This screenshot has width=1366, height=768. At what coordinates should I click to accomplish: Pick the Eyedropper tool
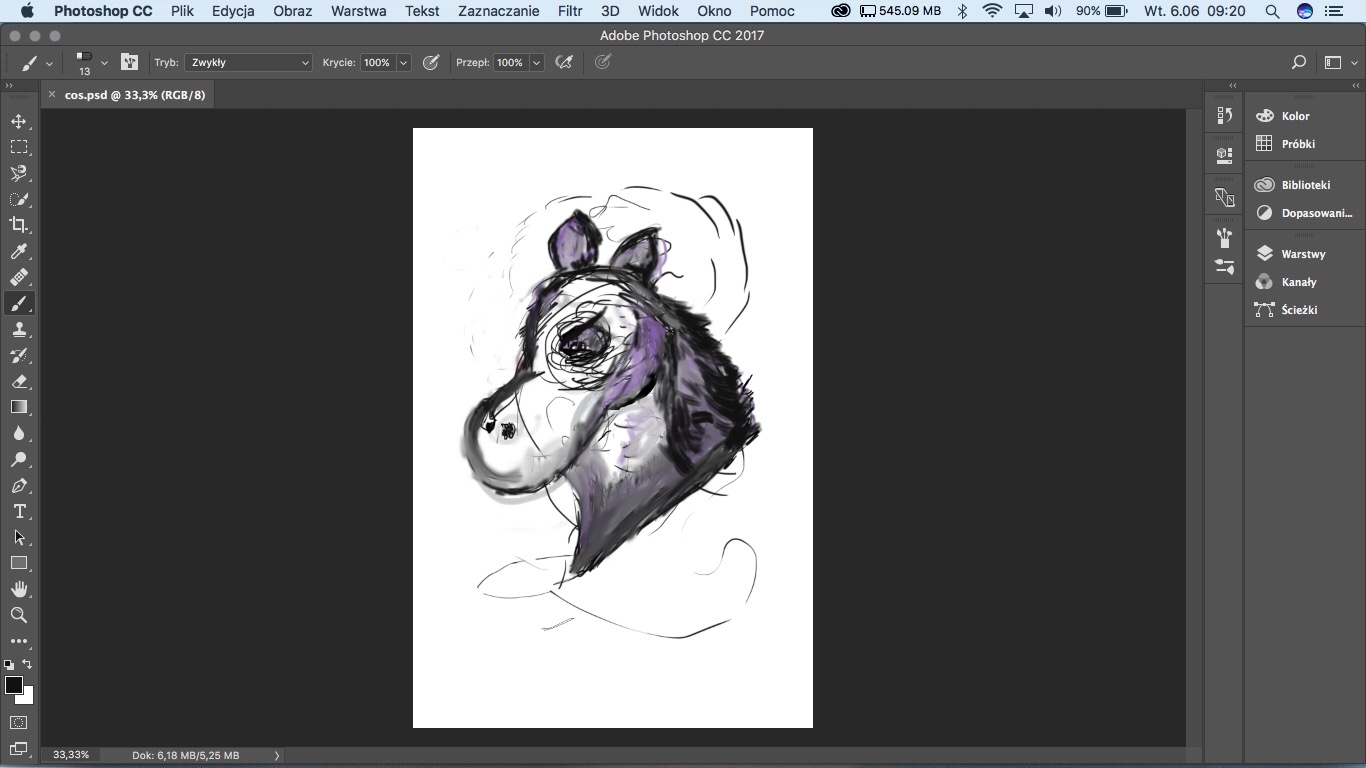pyautogui.click(x=19, y=251)
